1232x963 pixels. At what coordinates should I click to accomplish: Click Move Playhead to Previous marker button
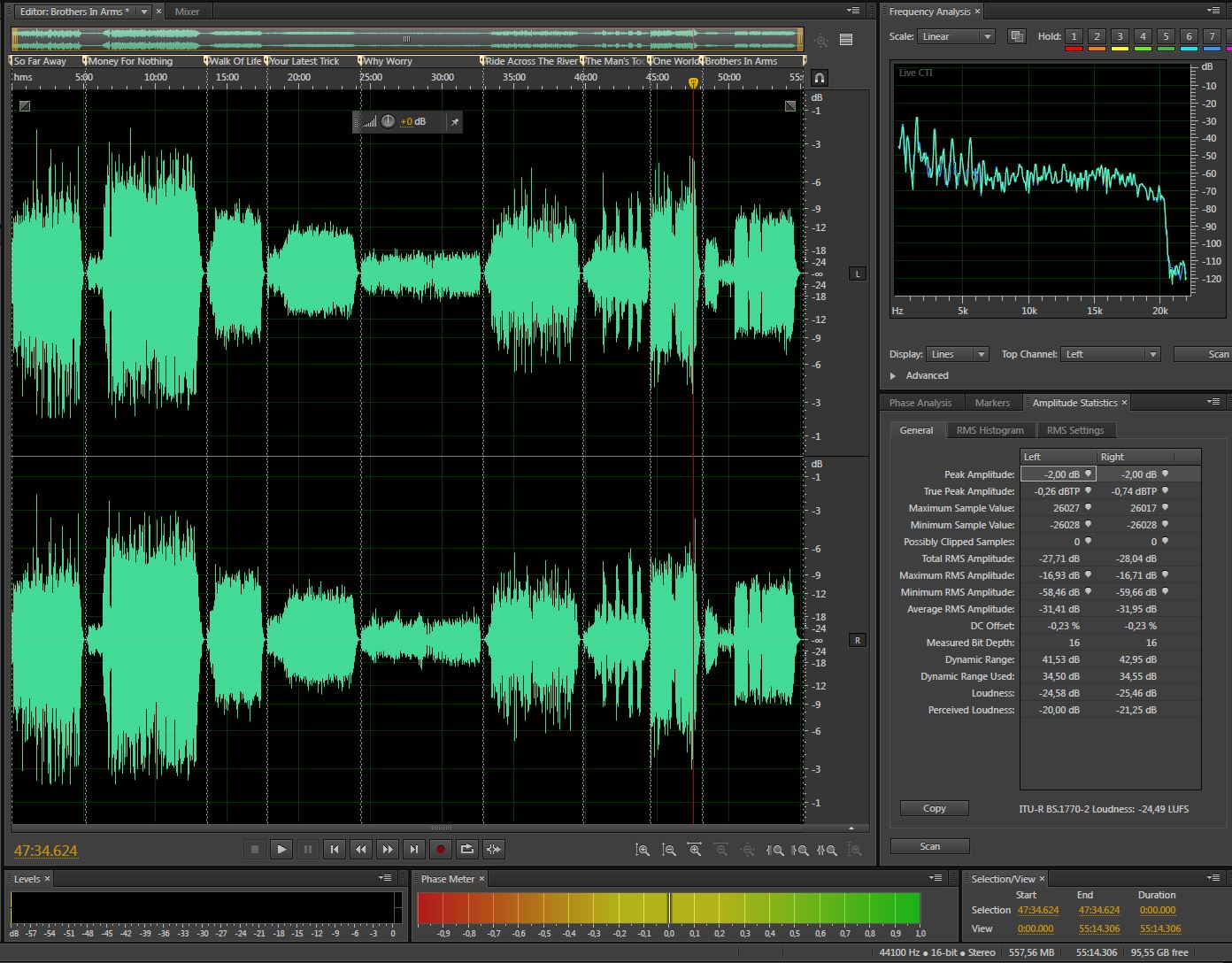(x=334, y=850)
